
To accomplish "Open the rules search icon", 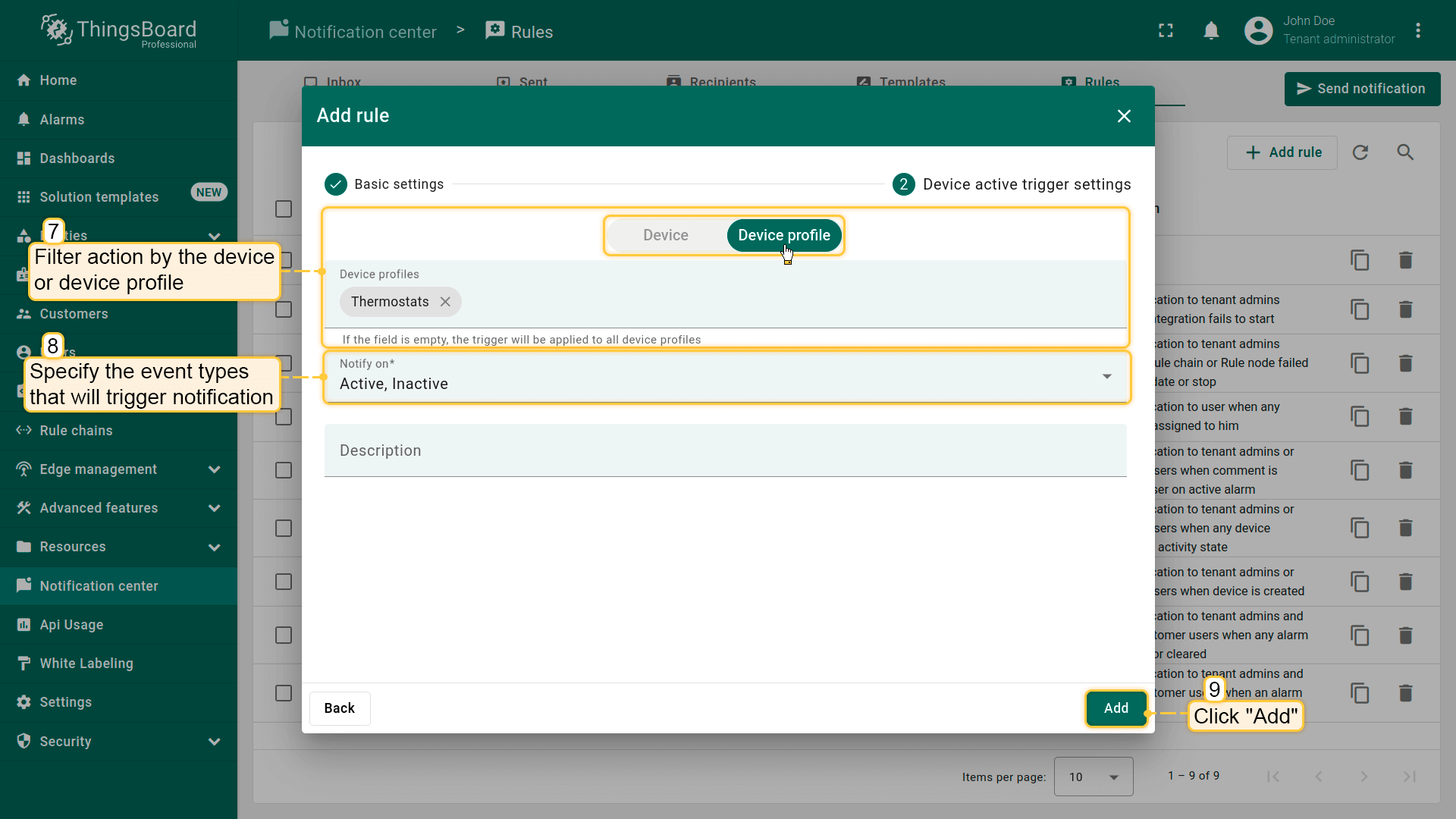I will click(x=1405, y=152).
